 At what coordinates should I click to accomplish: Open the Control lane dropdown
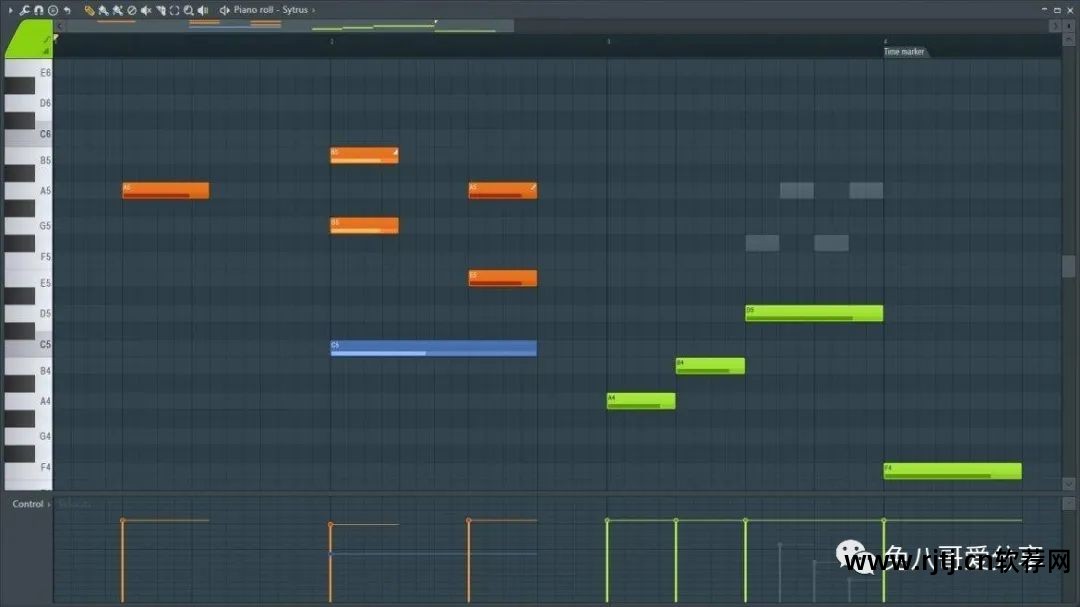coord(31,504)
